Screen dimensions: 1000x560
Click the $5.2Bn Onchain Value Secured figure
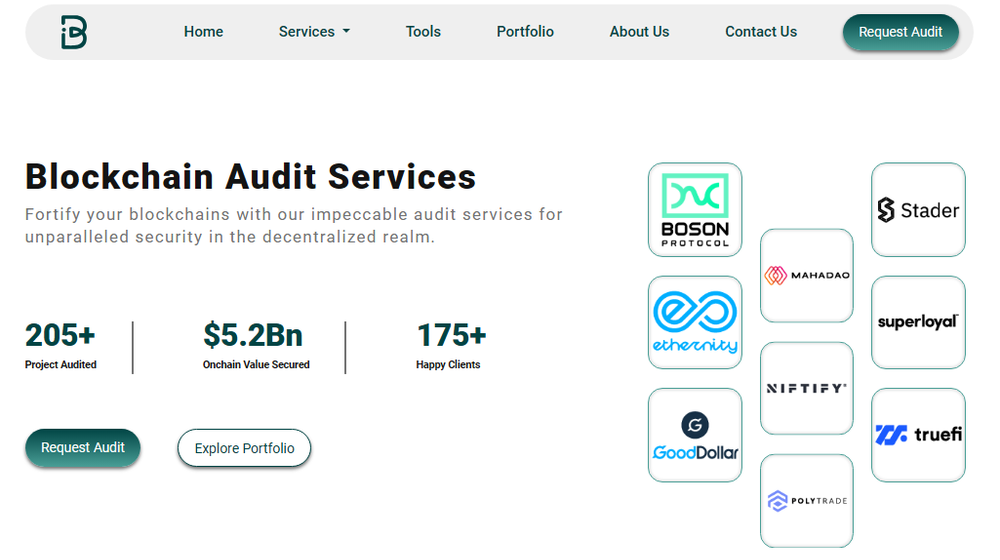point(256,345)
